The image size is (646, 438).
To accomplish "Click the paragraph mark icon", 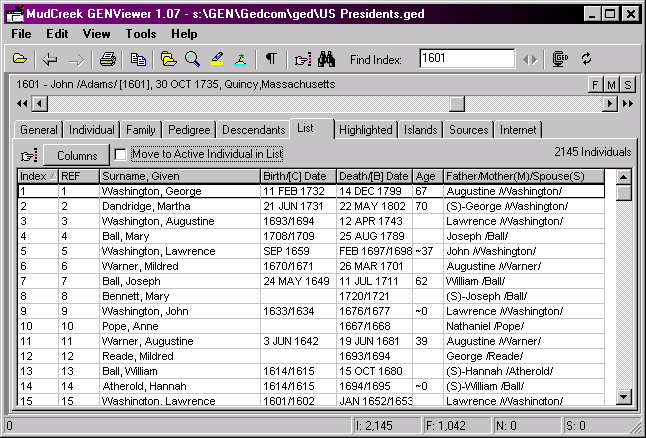I will click(x=271, y=59).
